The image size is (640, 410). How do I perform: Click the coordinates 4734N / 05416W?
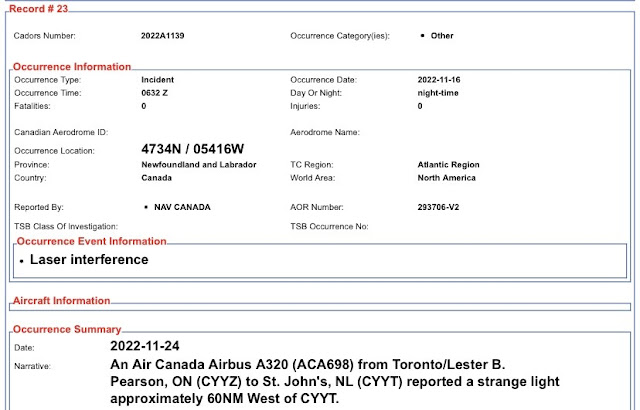point(193,150)
